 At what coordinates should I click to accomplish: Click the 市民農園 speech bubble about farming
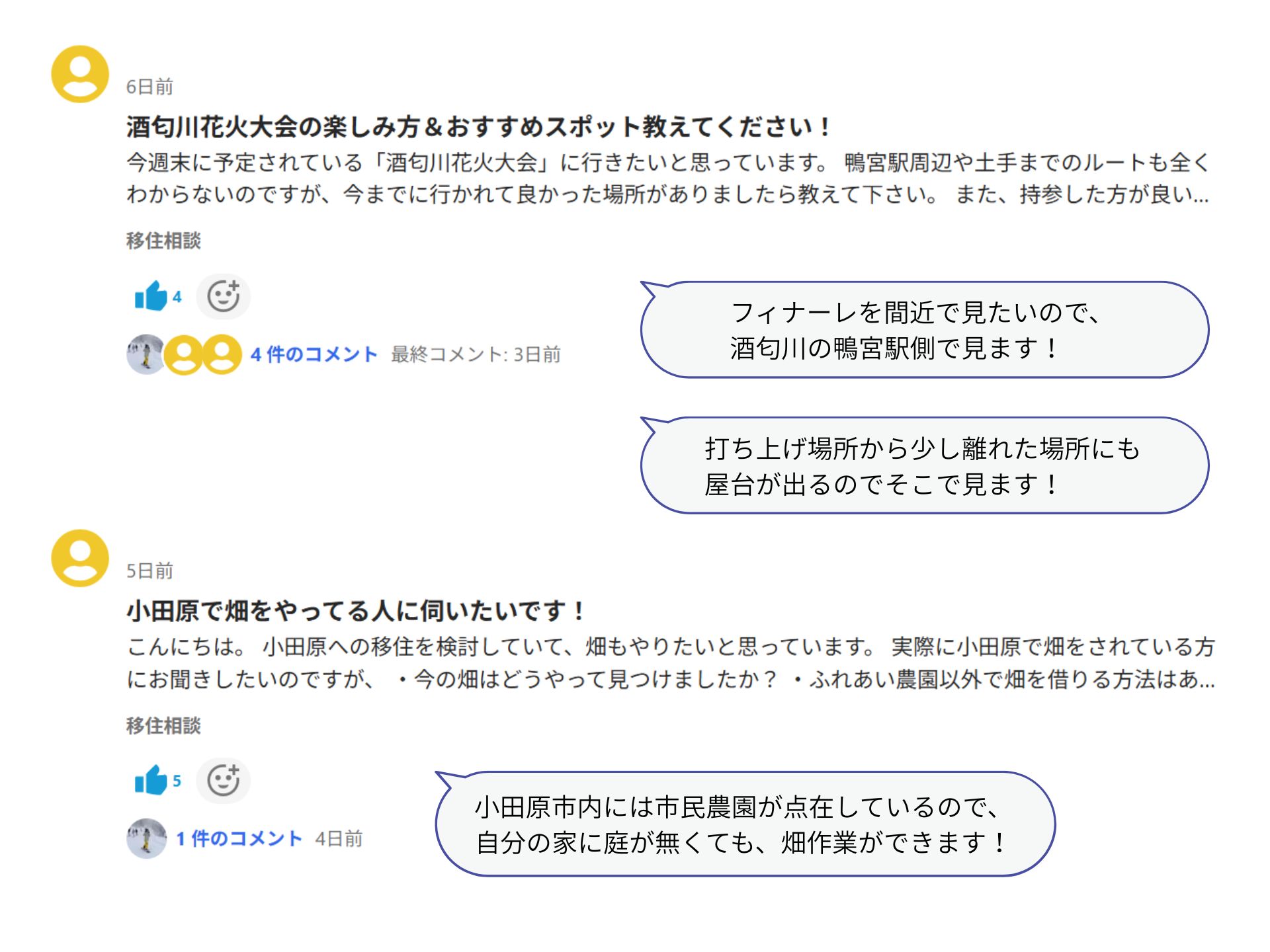click(745, 824)
